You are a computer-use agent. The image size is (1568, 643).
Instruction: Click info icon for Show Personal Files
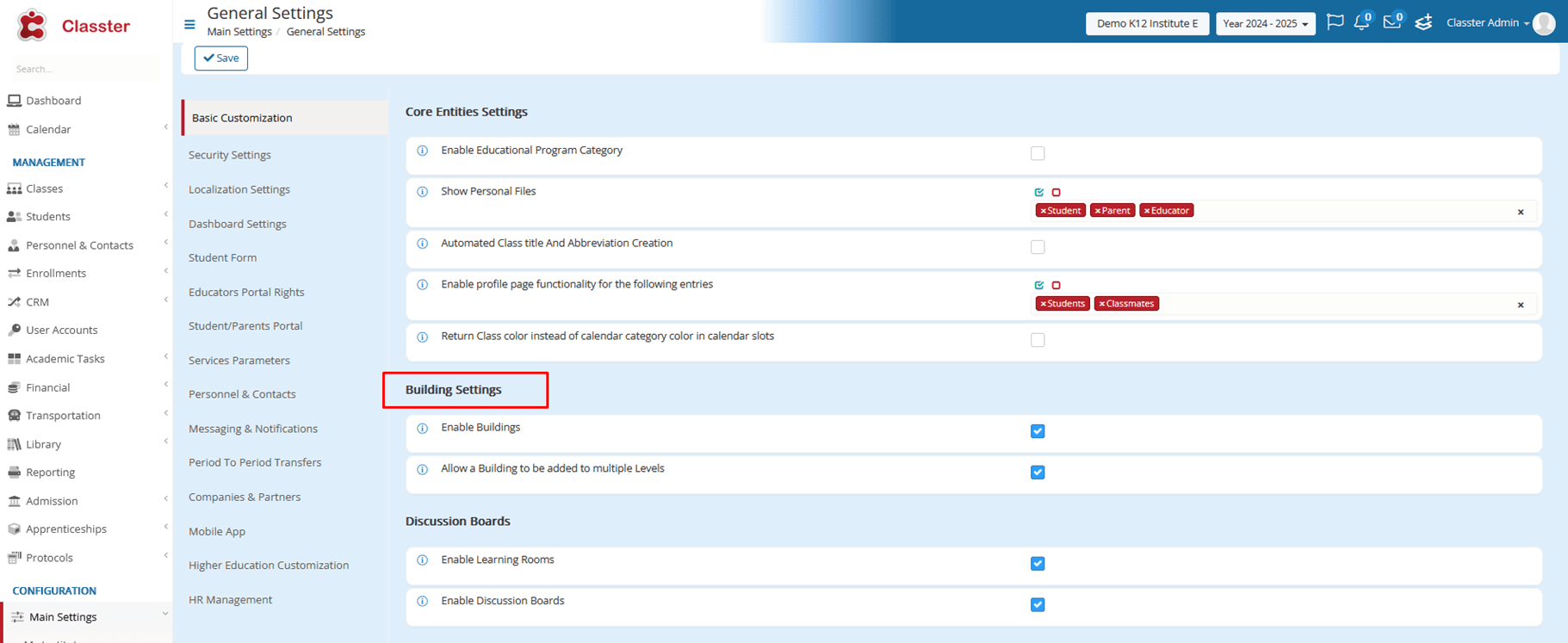[x=423, y=192]
